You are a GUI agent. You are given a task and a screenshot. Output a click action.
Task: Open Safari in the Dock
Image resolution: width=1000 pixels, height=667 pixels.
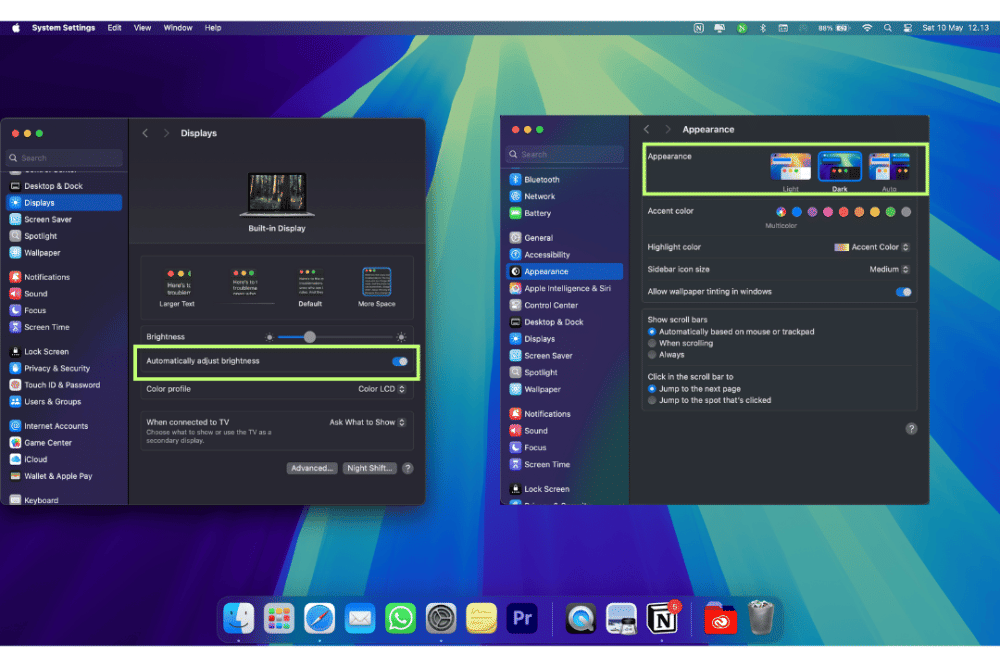(x=319, y=619)
